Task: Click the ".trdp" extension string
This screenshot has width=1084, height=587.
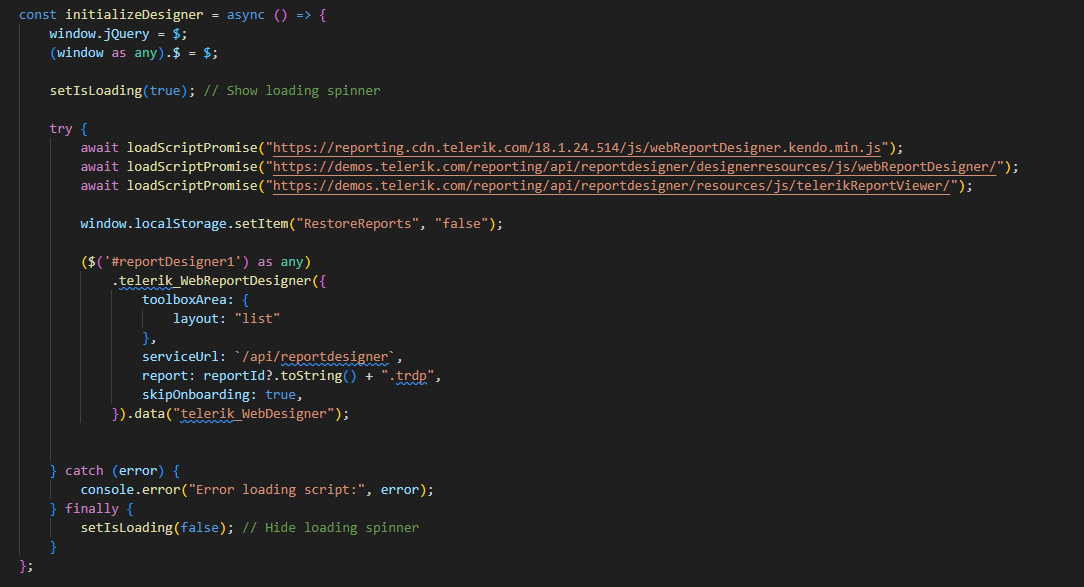Action: pos(410,376)
